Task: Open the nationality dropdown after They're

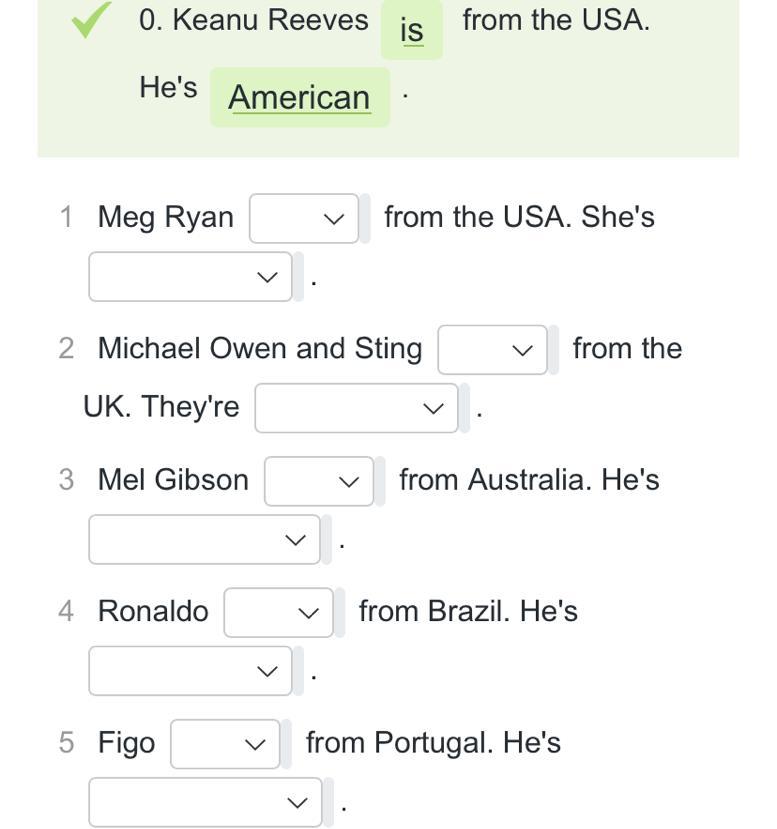Action: 356,408
